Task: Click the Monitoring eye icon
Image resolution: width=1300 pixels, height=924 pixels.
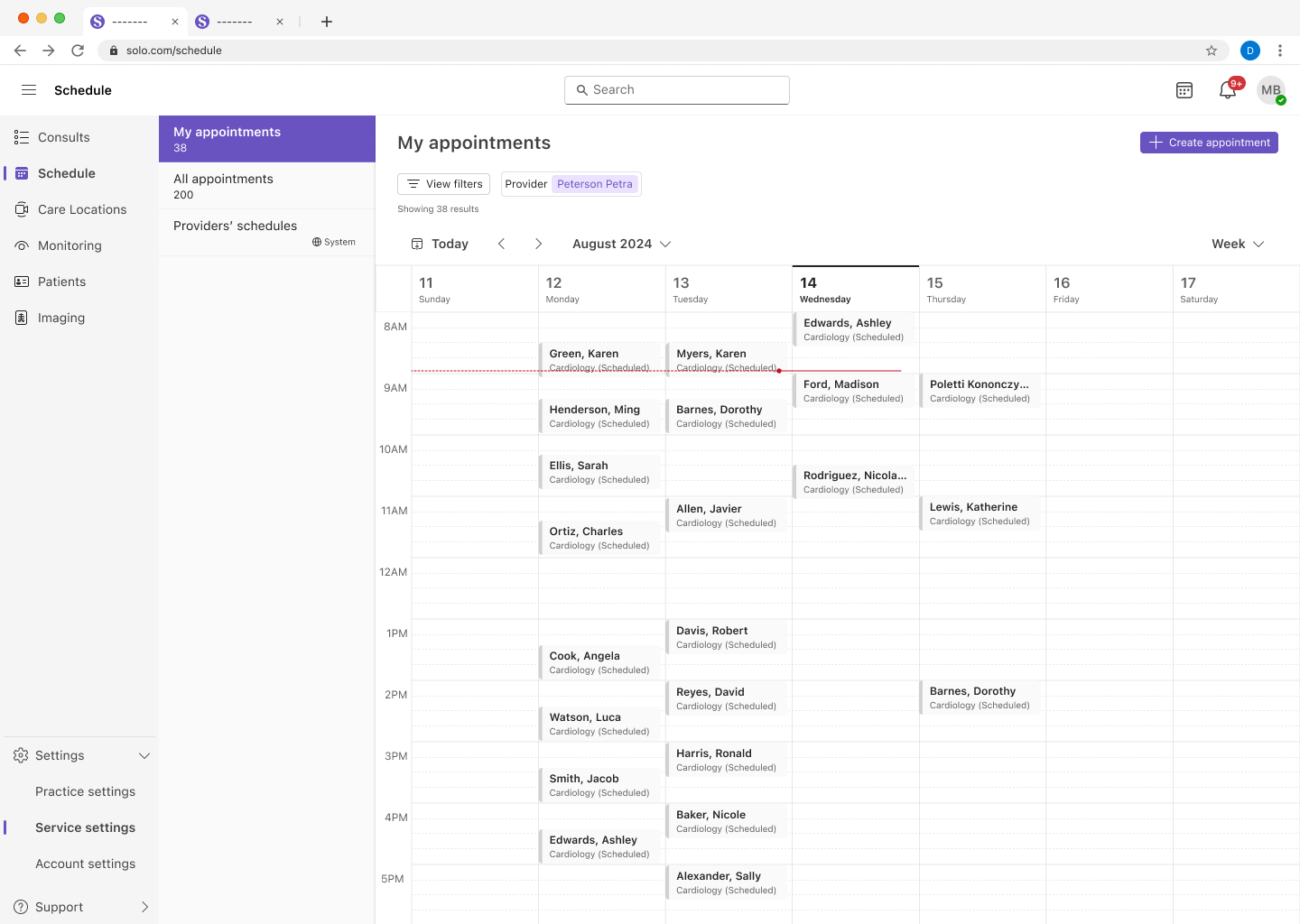Action: click(x=22, y=245)
